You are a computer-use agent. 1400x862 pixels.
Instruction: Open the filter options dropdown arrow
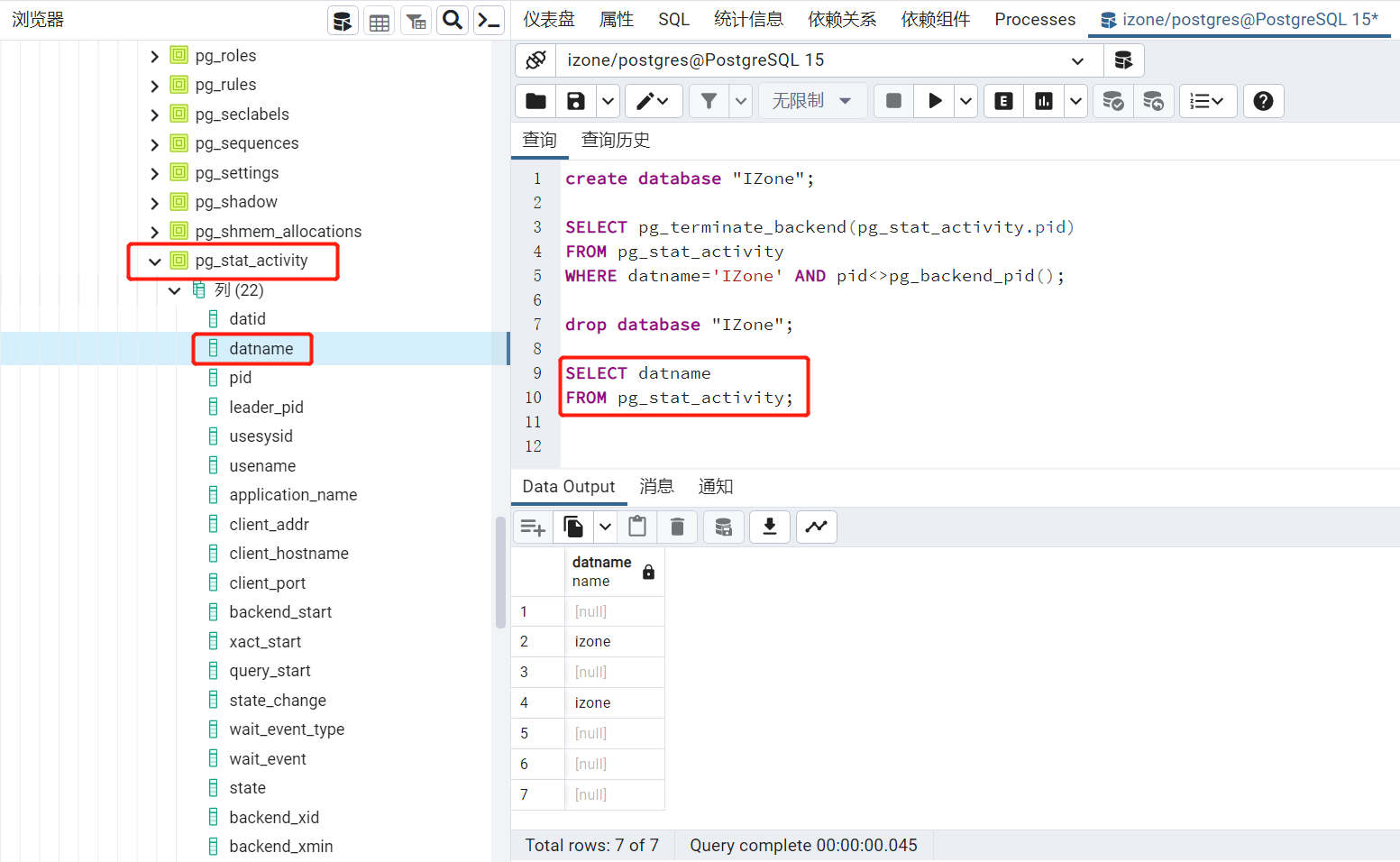(x=741, y=101)
